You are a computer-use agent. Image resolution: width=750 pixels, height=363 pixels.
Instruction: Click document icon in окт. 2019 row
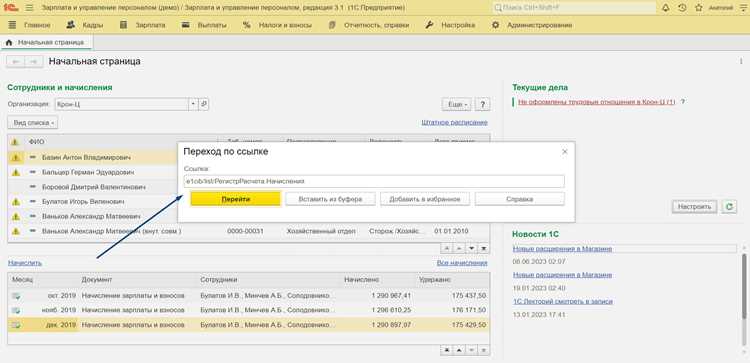tap(16, 296)
